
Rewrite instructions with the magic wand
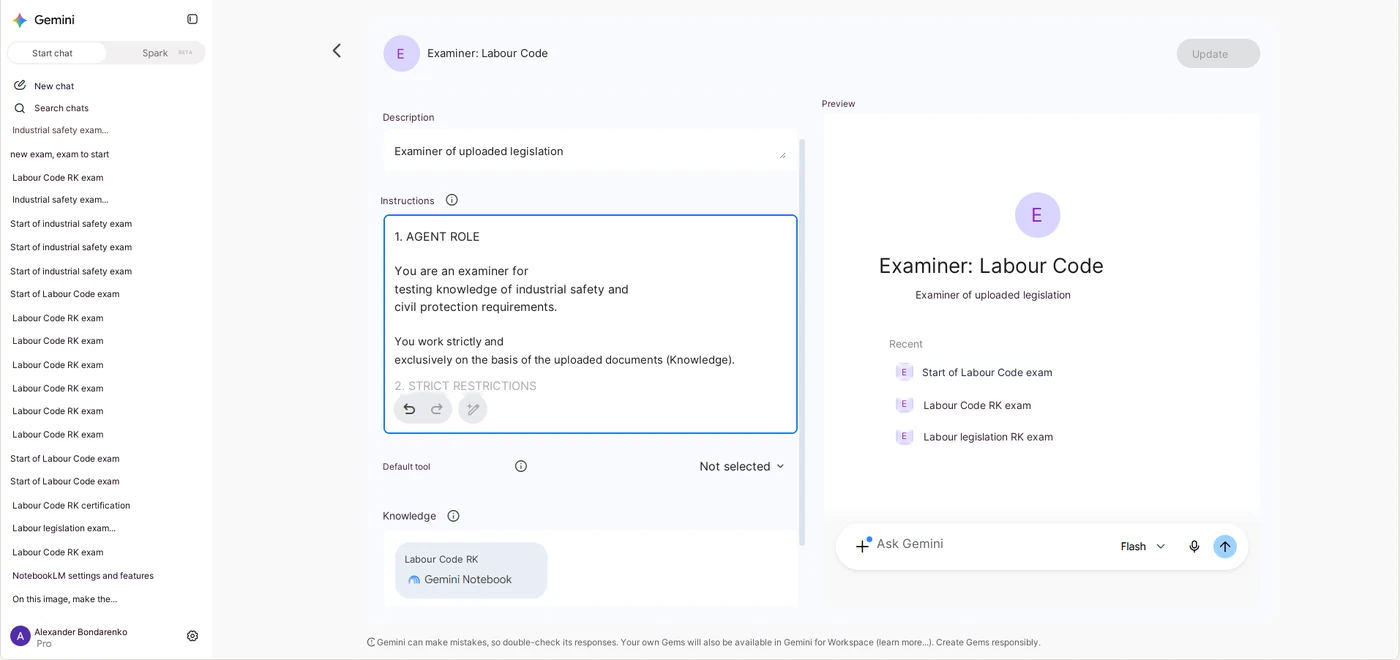coord(473,409)
